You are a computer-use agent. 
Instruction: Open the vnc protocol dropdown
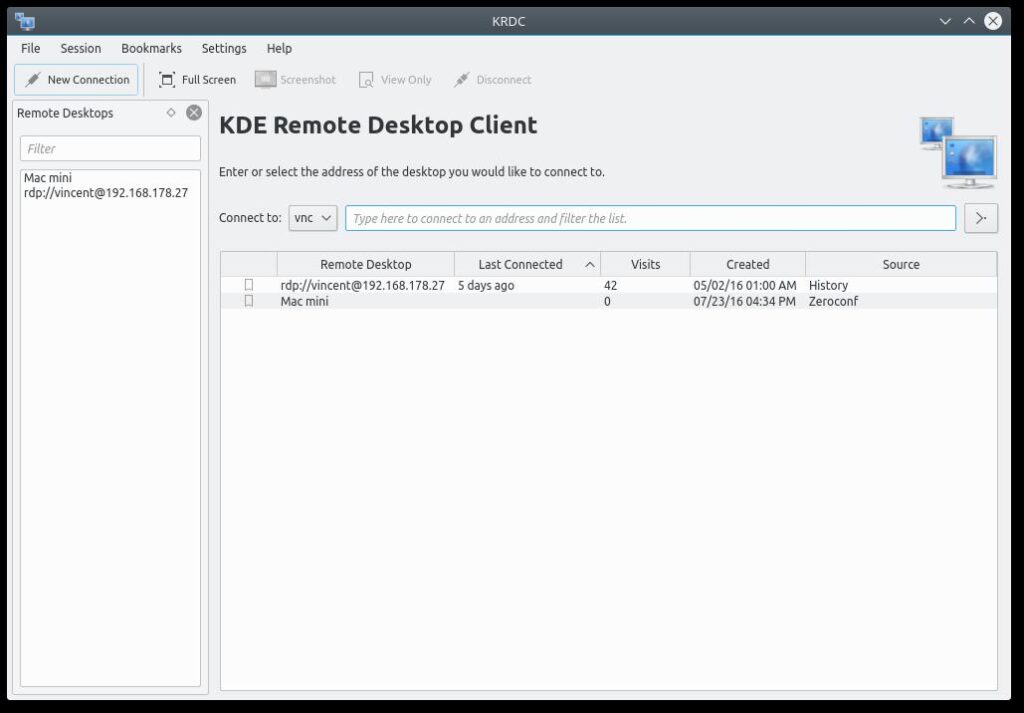[x=313, y=218]
